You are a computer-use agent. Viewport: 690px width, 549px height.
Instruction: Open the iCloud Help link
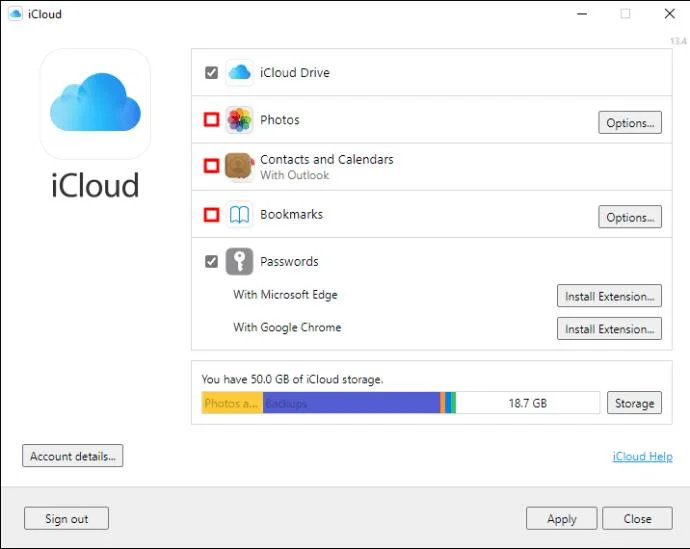point(642,457)
